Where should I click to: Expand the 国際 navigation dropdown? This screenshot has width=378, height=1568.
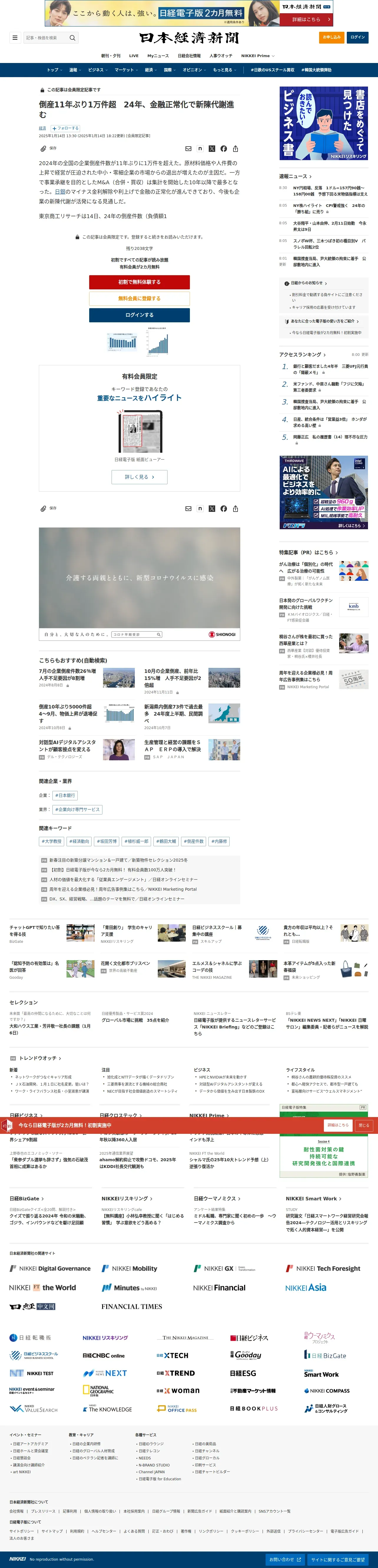click(x=169, y=70)
